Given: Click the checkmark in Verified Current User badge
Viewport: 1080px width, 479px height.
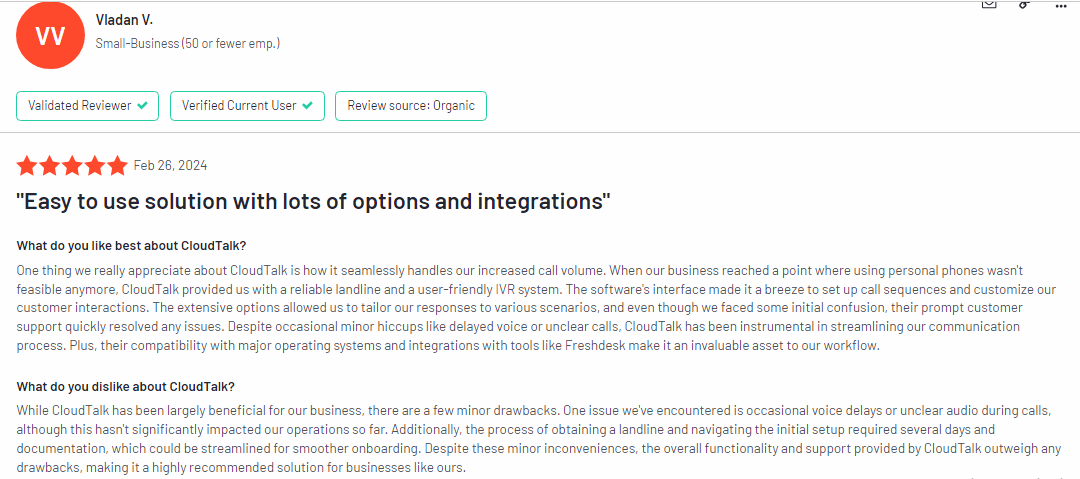Looking at the screenshot, I should (307, 106).
